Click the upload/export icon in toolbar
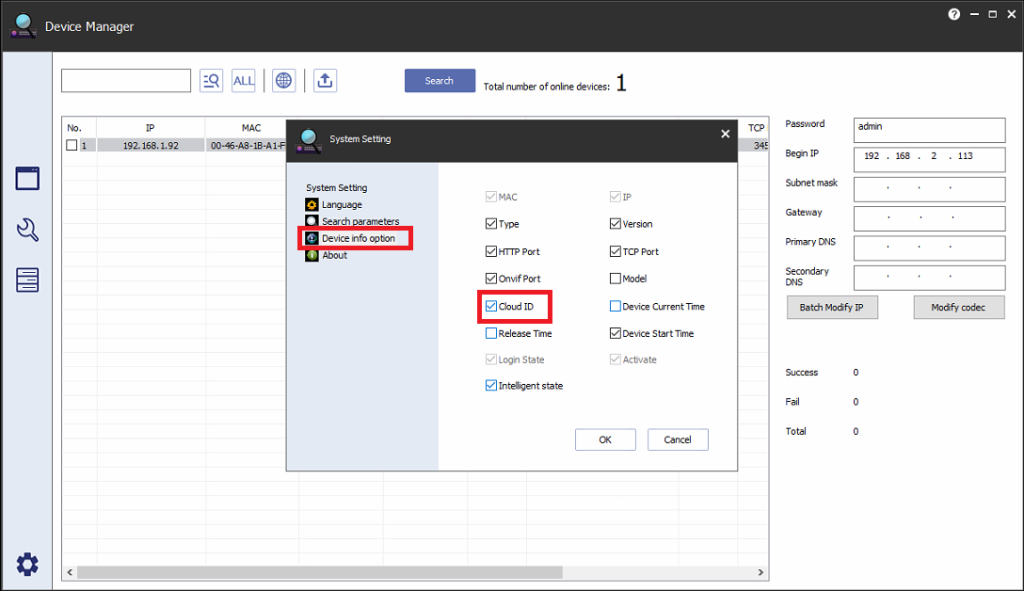 pyautogui.click(x=324, y=81)
